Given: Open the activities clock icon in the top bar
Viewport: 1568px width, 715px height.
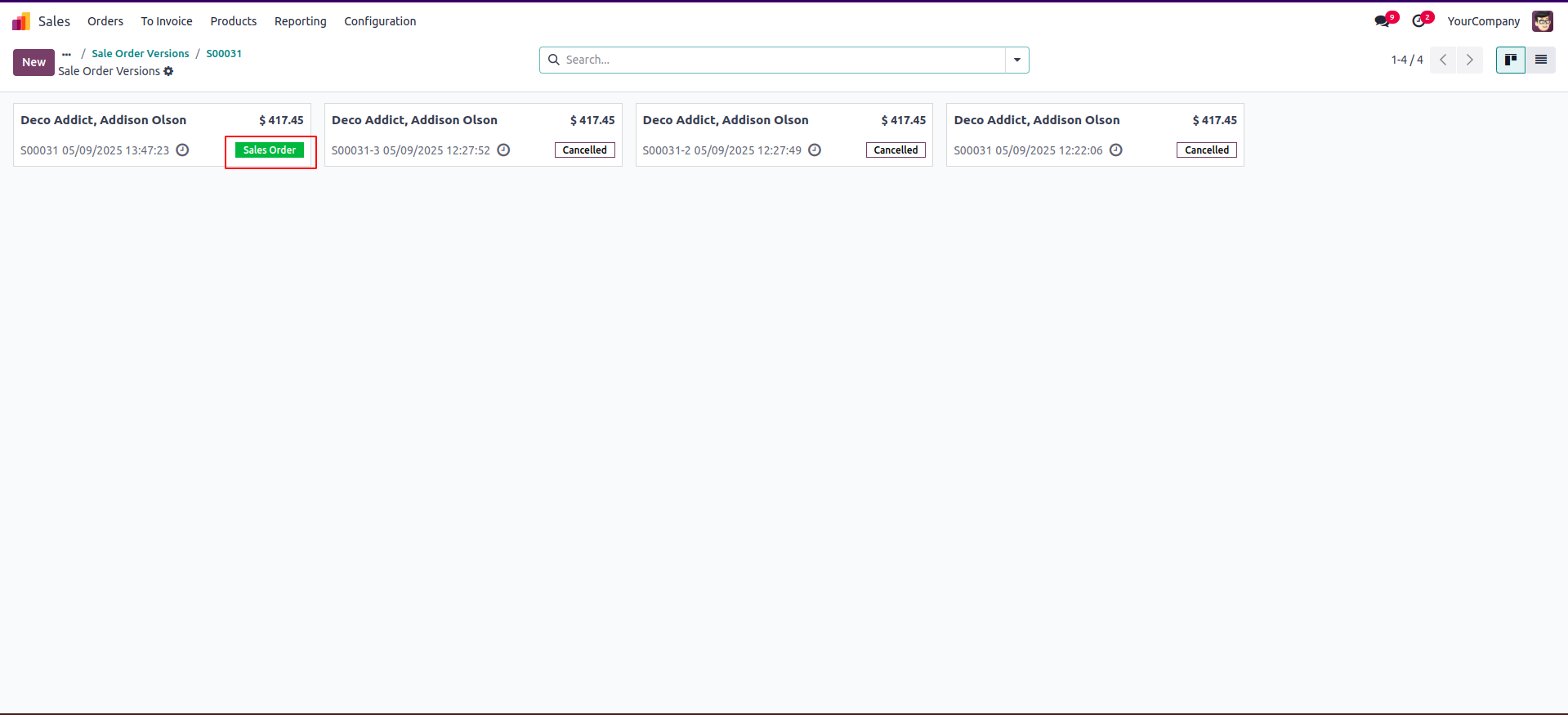Looking at the screenshot, I should click(1419, 21).
